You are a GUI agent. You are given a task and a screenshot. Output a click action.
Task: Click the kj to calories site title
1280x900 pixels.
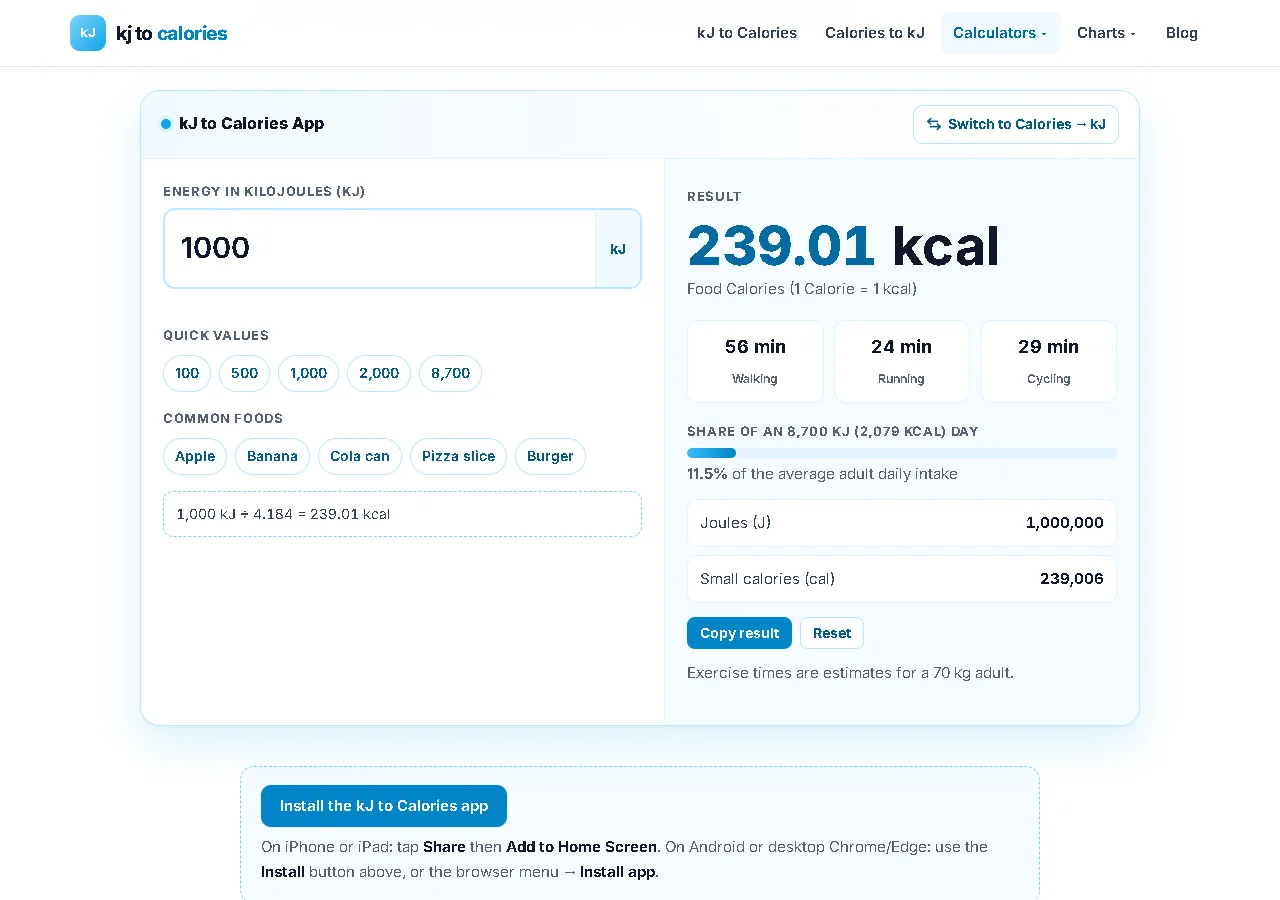(x=172, y=33)
